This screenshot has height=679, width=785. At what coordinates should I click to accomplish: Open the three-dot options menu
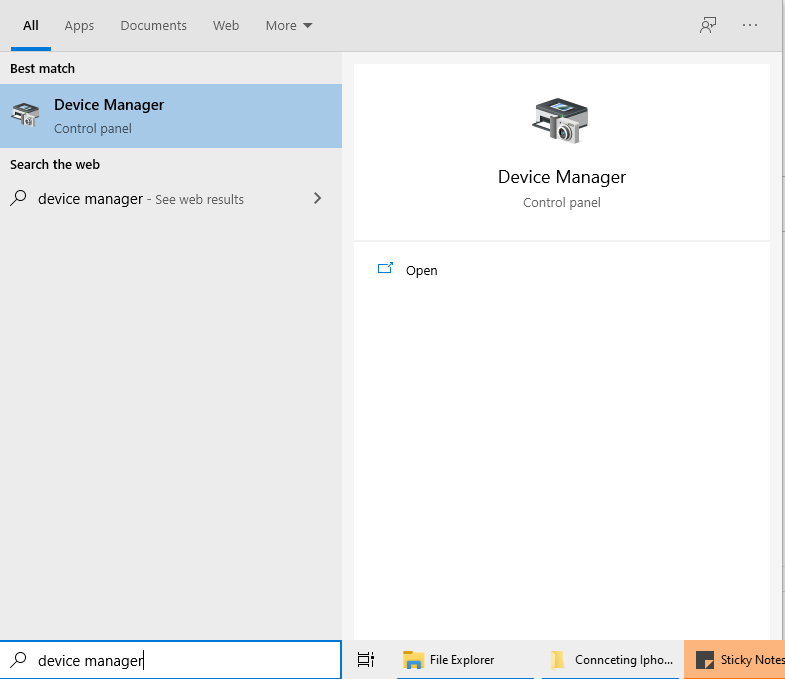point(749,25)
